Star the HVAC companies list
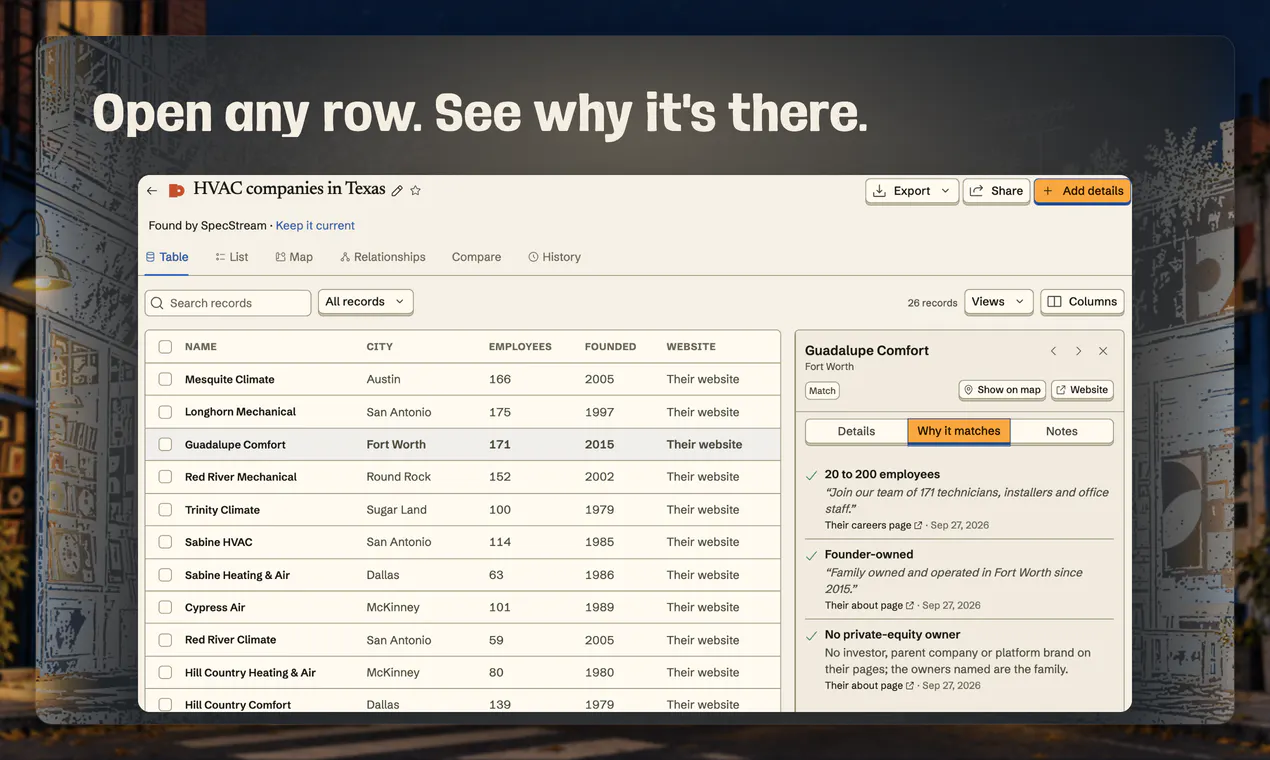The width and height of the screenshot is (1270, 760). 416,190
